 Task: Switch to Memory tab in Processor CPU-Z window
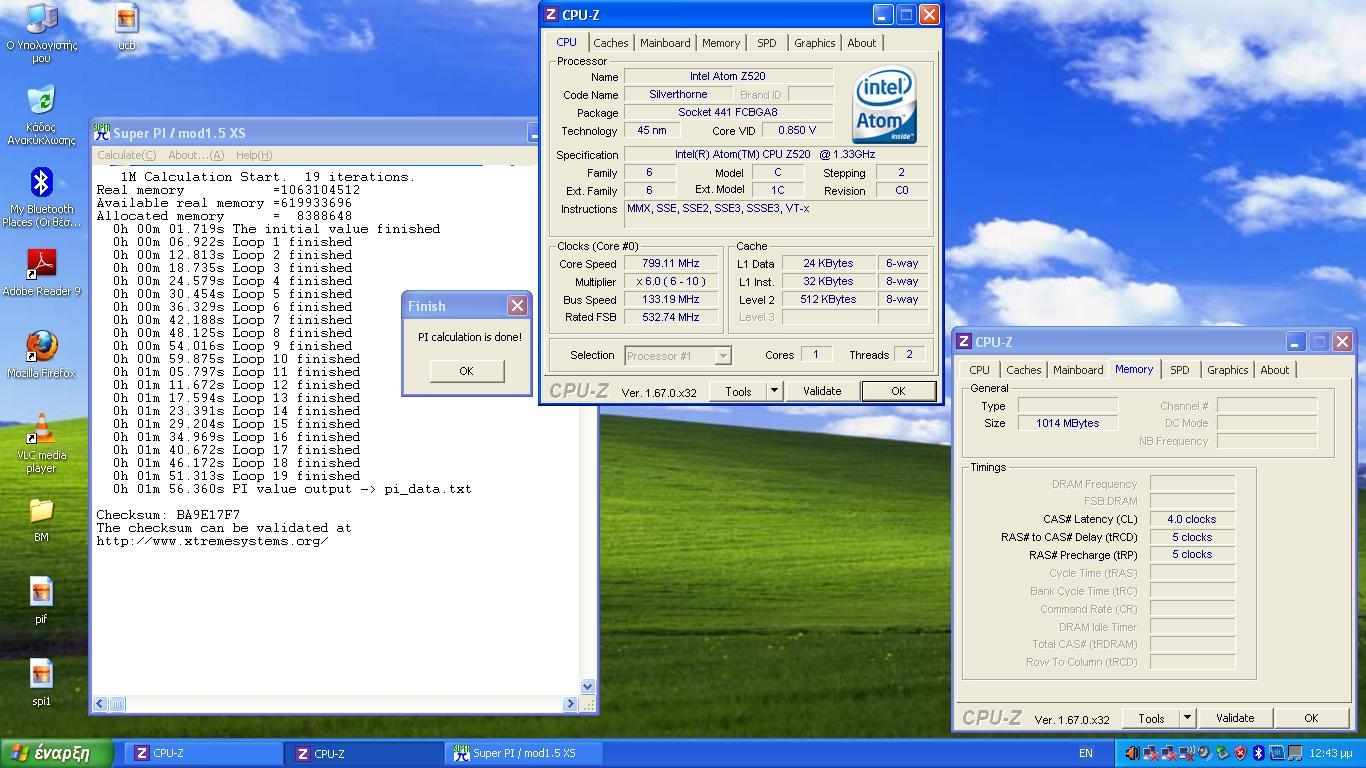pyautogui.click(x=721, y=43)
